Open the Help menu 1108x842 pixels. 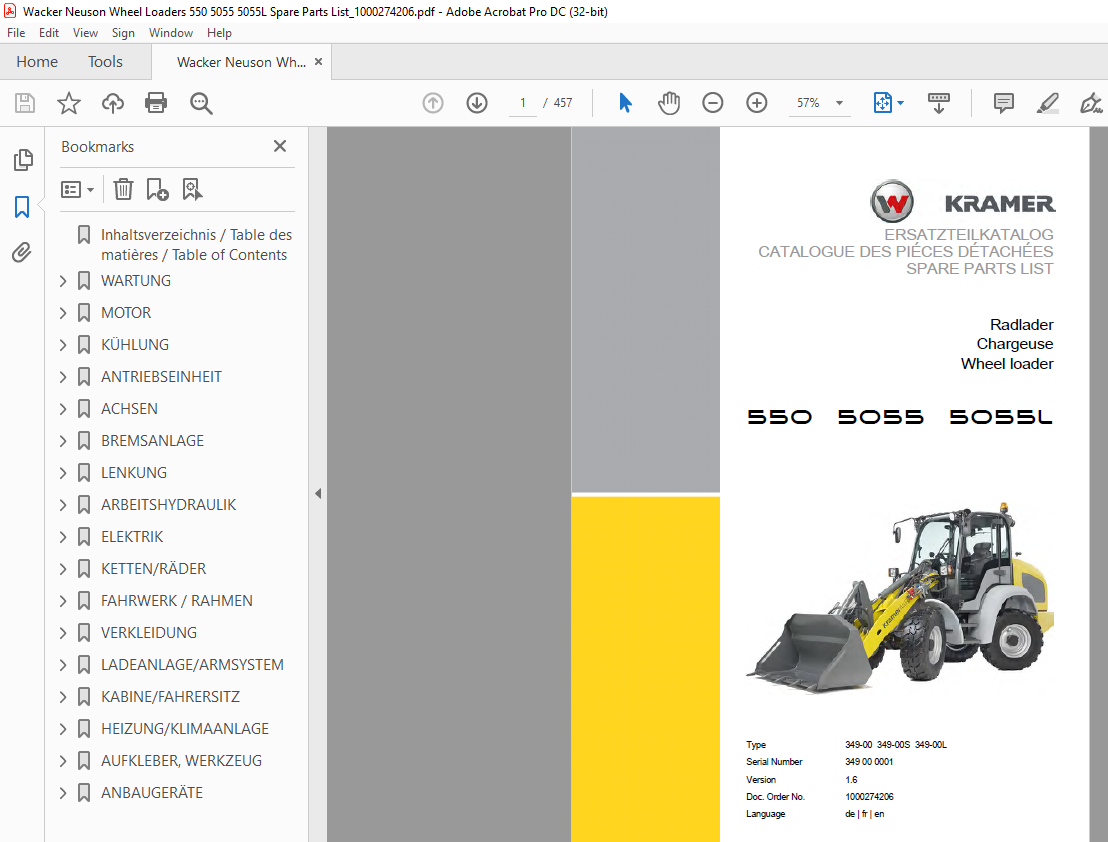tap(219, 33)
